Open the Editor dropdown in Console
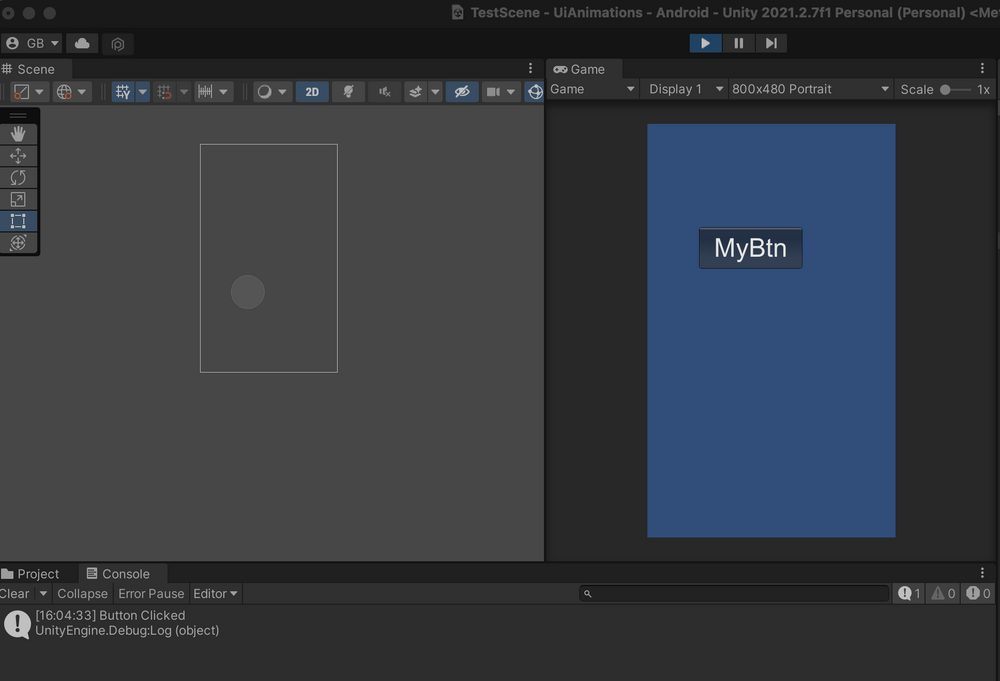This screenshot has height=681, width=1000. (214, 593)
